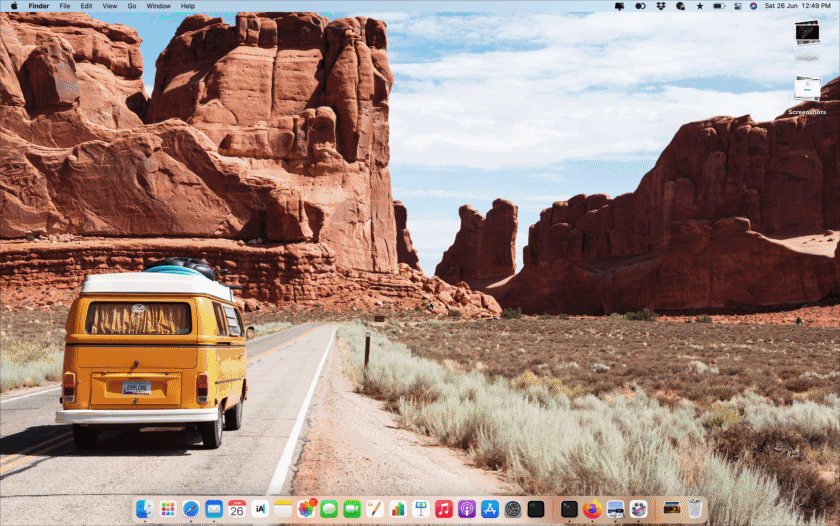Open Launchpad in the Dock
Viewport: 840px width, 526px height.
tap(168, 509)
